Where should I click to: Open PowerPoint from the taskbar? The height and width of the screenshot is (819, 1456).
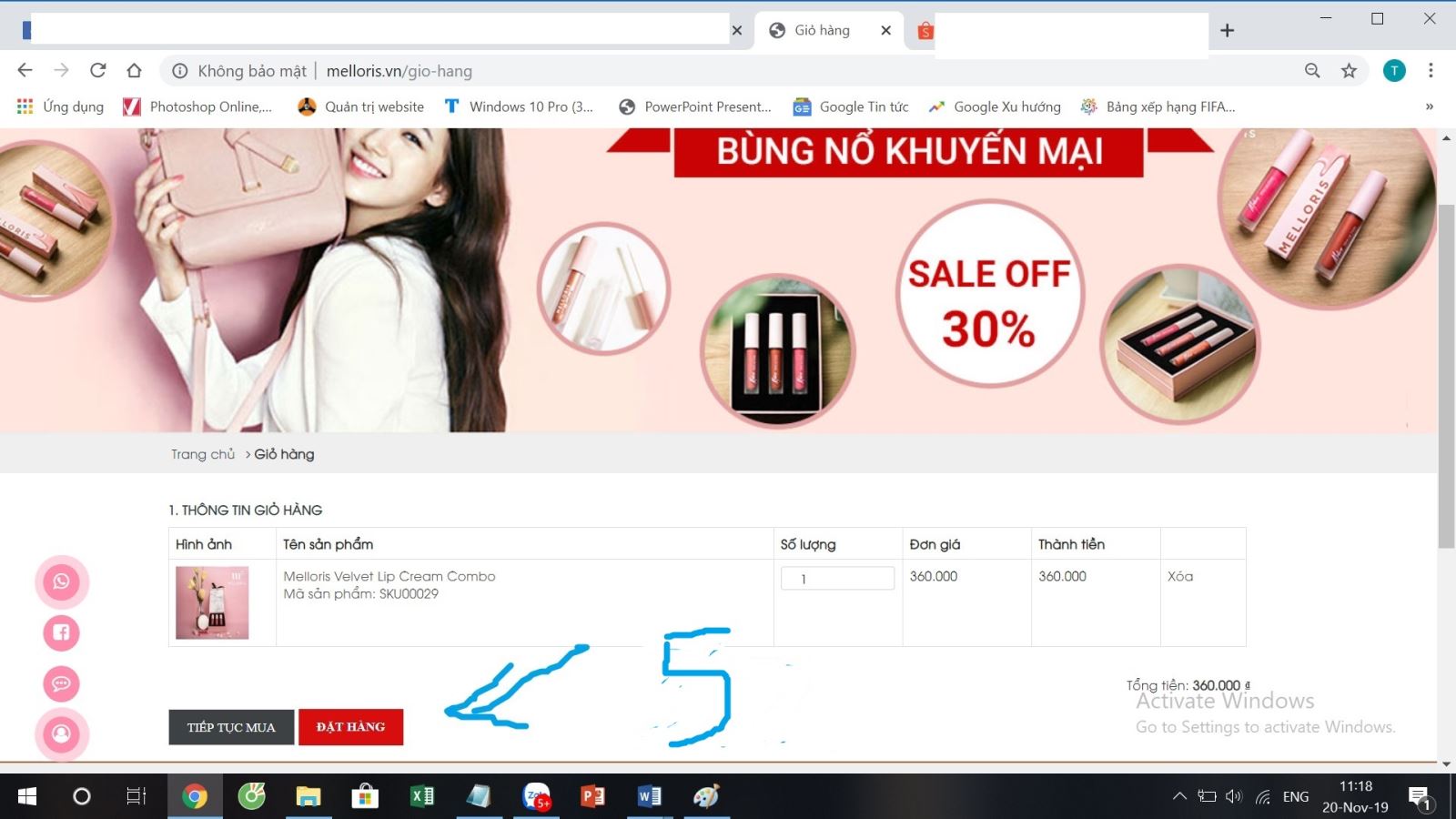click(x=592, y=797)
